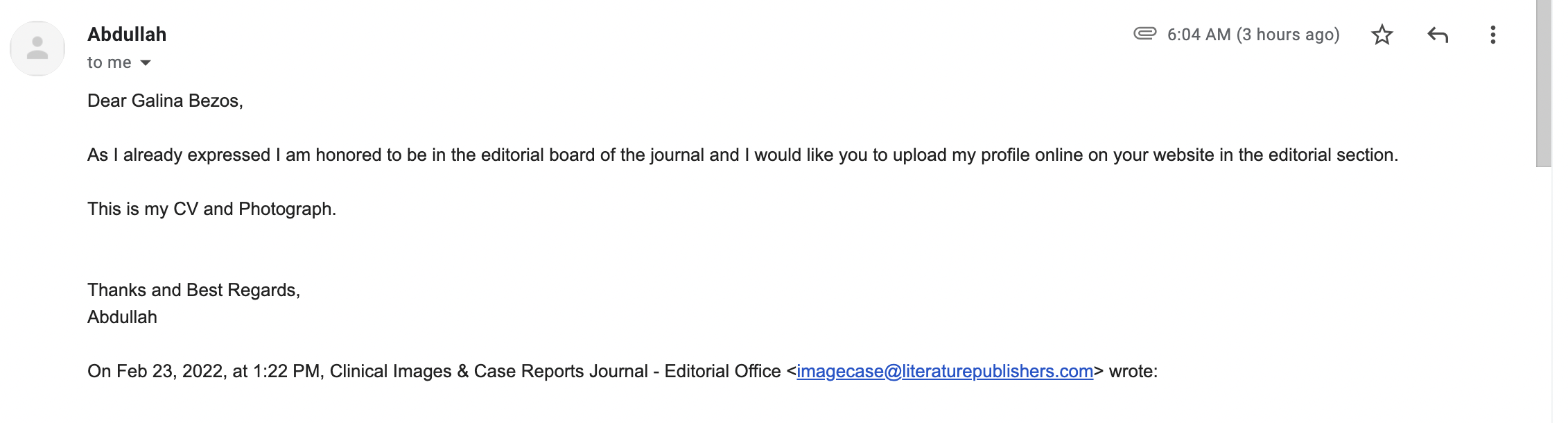Click the reply arrow icon
1568x423 pixels.
pos(1438,35)
